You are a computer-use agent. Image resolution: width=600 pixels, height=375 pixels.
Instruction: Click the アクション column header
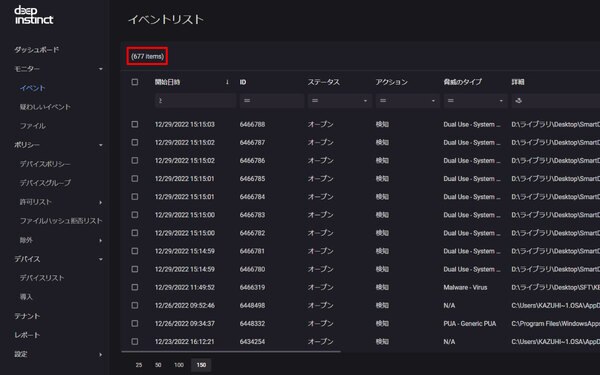[x=391, y=82]
